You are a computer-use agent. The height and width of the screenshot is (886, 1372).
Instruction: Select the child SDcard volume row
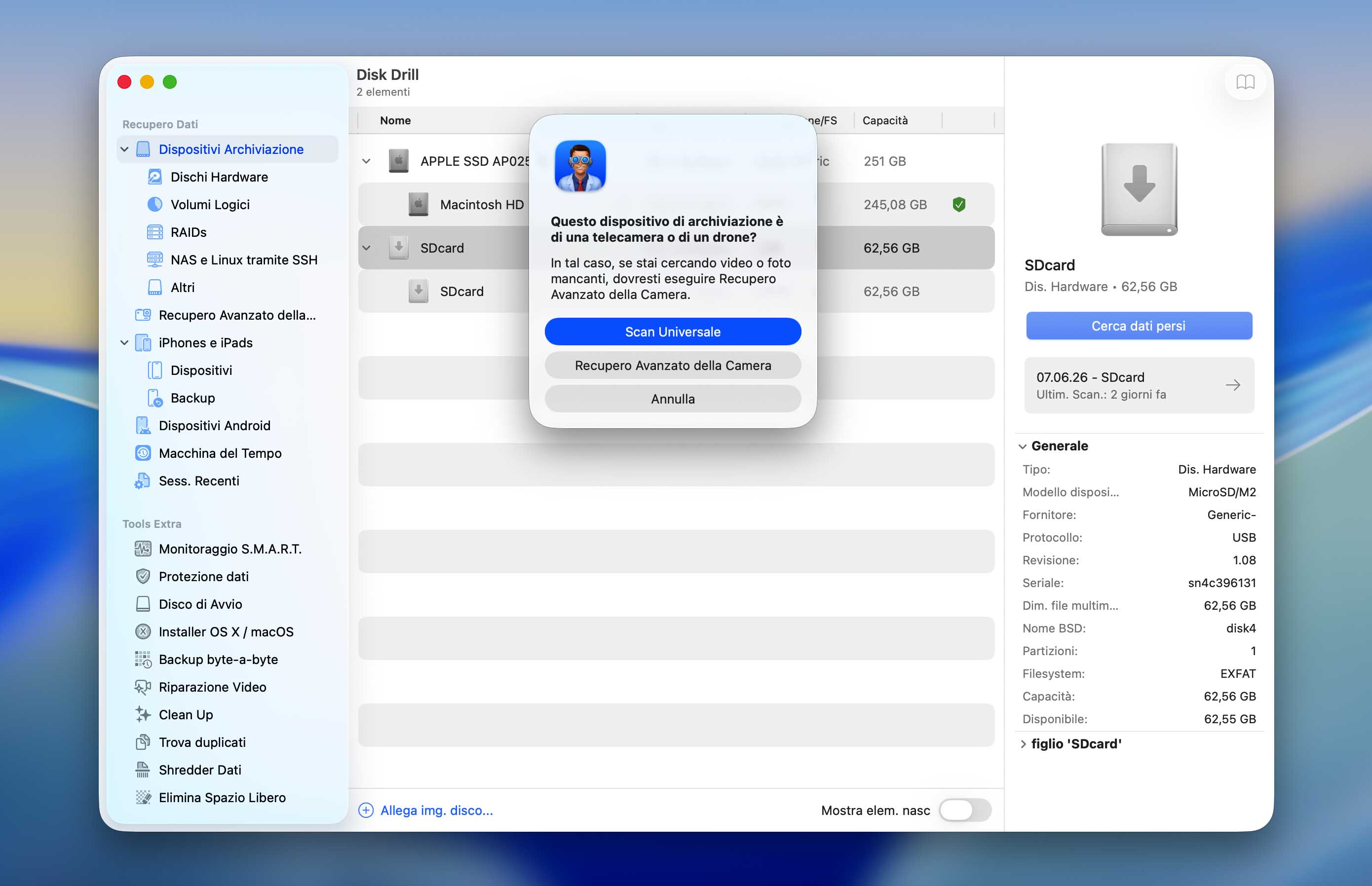676,291
